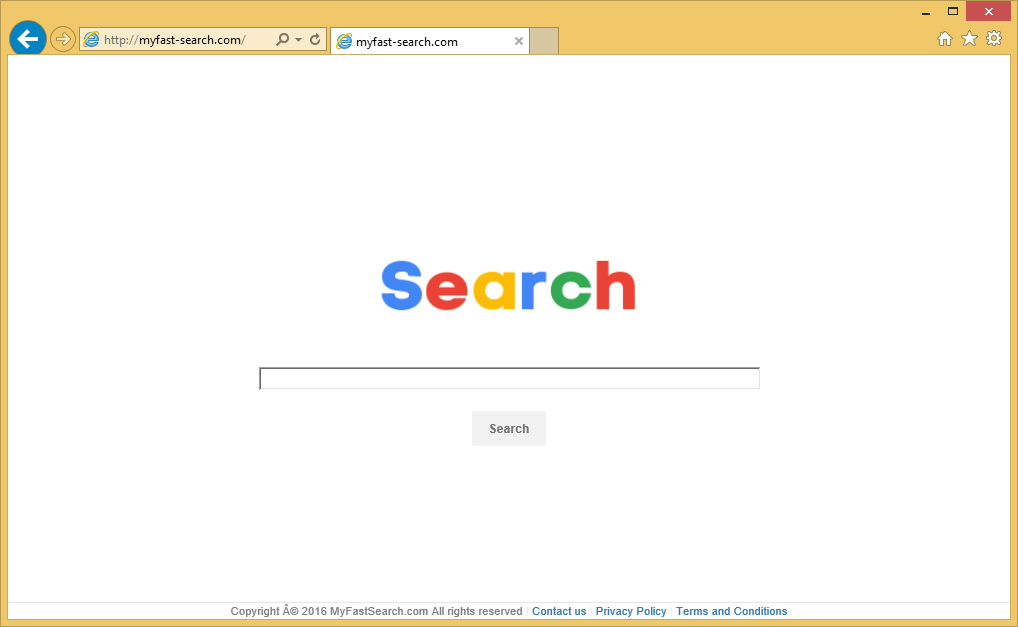The height and width of the screenshot is (627, 1018).
Task: Select the myfast-search.com tab
Action: coord(429,42)
